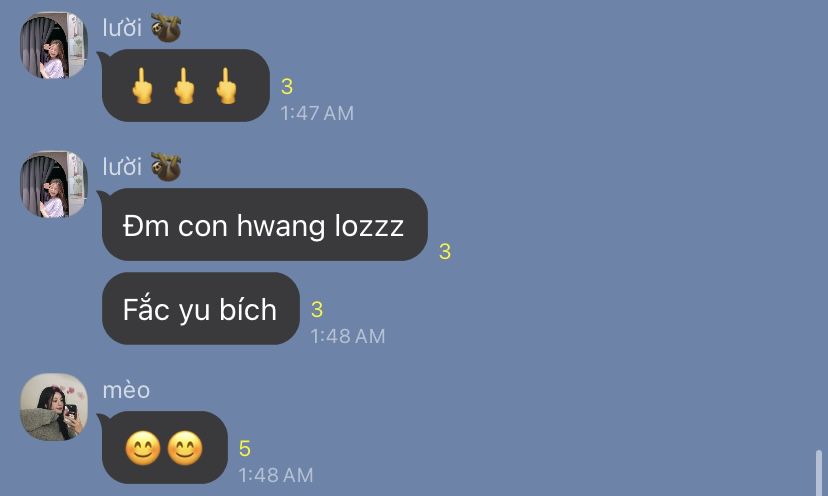View read count 5 on mèo's message
Screen dimensions: 828x496
[244, 448]
